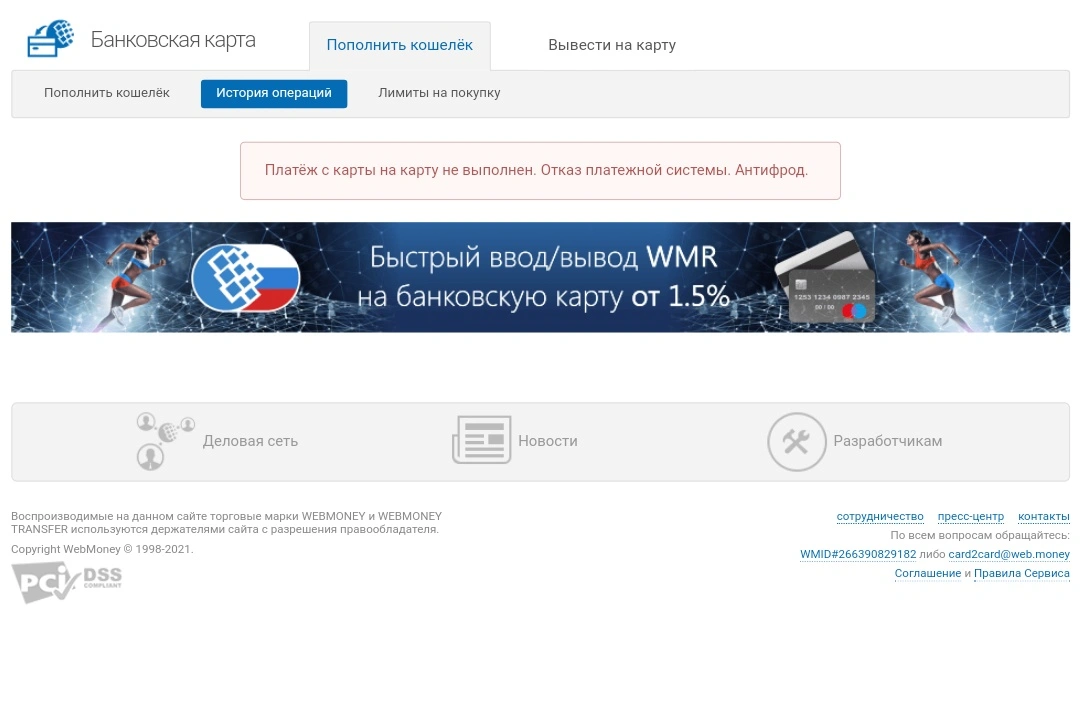Image resolution: width=1080 pixels, height=727 pixels.
Task: Click the WEBMONEY TRANSFER trademark notice text
Action: pos(227,522)
